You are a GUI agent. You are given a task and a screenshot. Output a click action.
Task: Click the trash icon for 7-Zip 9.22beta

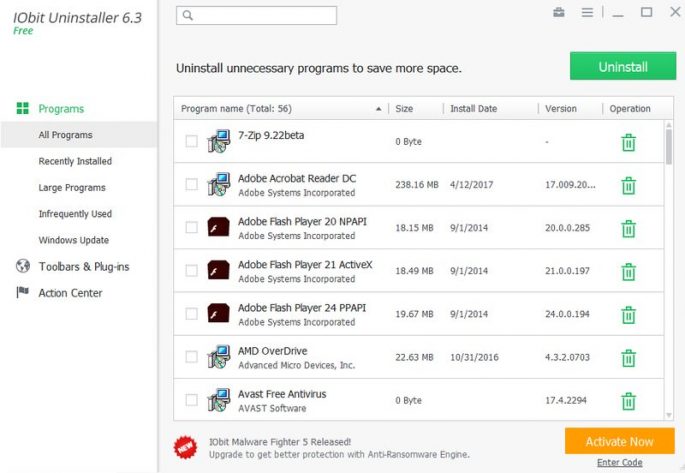[x=628, y=143]
